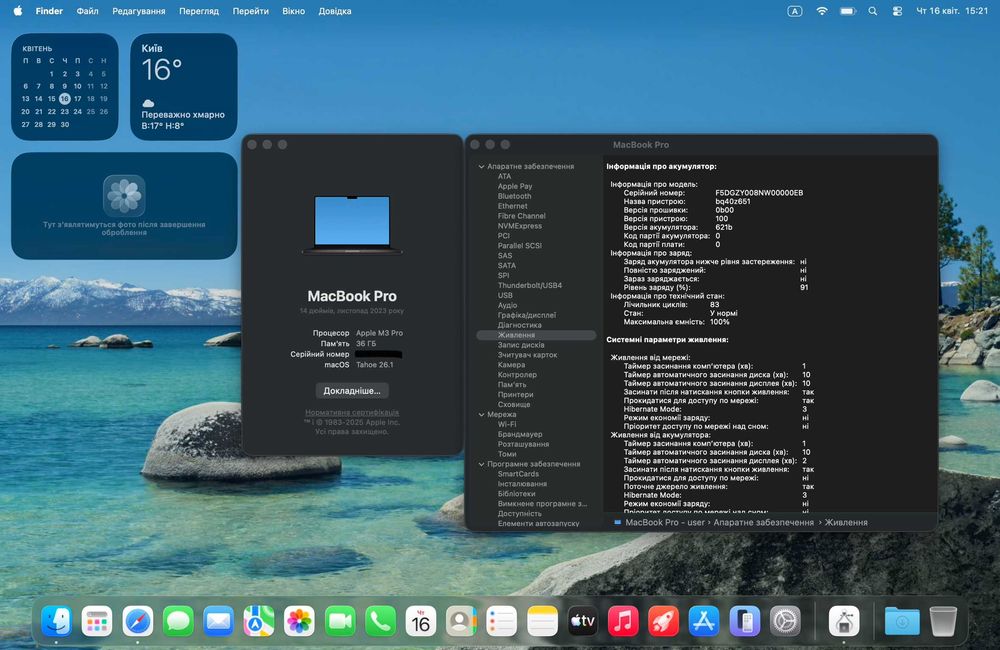Open the red rocket app icon in Dock
The height and width of the screenshot is (650, 1000).
(663, 621)
